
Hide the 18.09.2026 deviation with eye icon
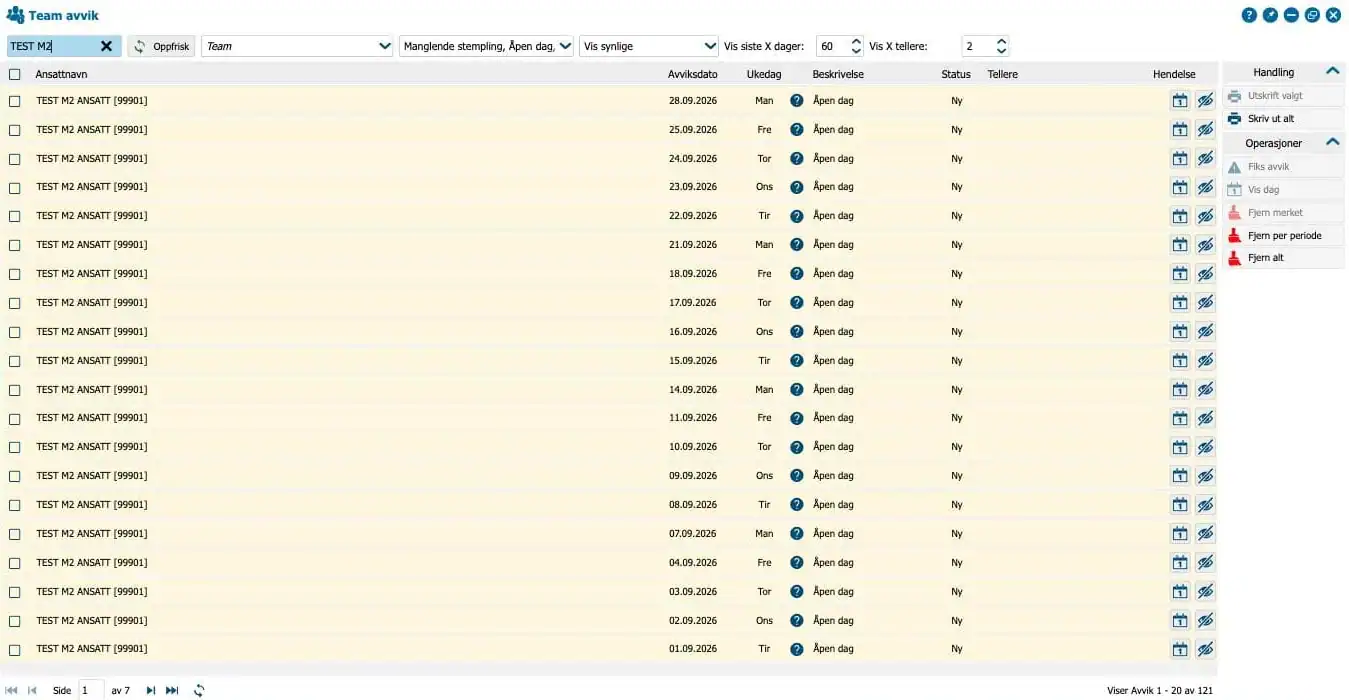click(1205, 274)
